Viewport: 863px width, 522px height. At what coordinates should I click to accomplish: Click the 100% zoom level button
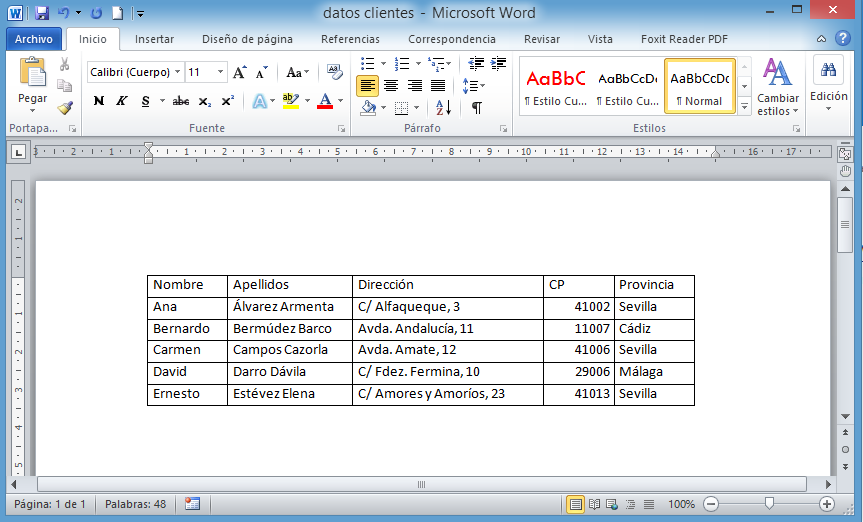click(x=681, y=504)
